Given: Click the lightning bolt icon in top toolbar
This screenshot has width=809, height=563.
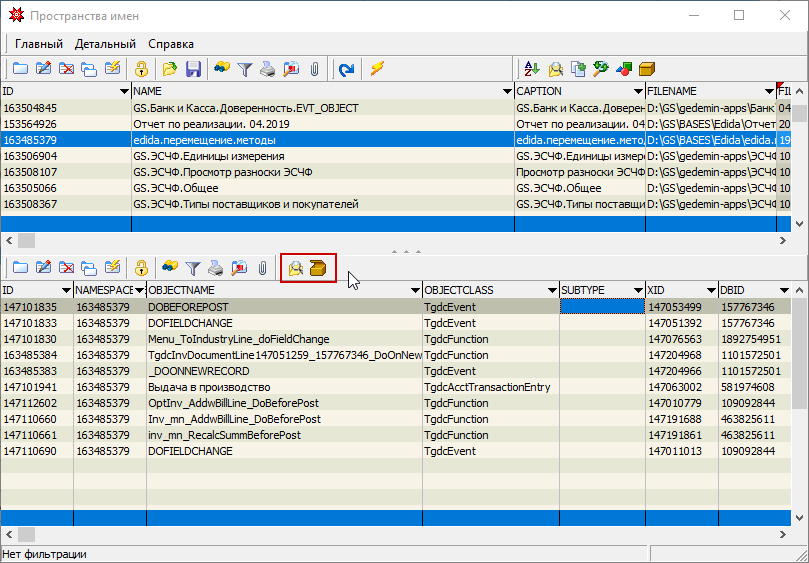Looking at the screenshot, I should [x=377, y=69].
